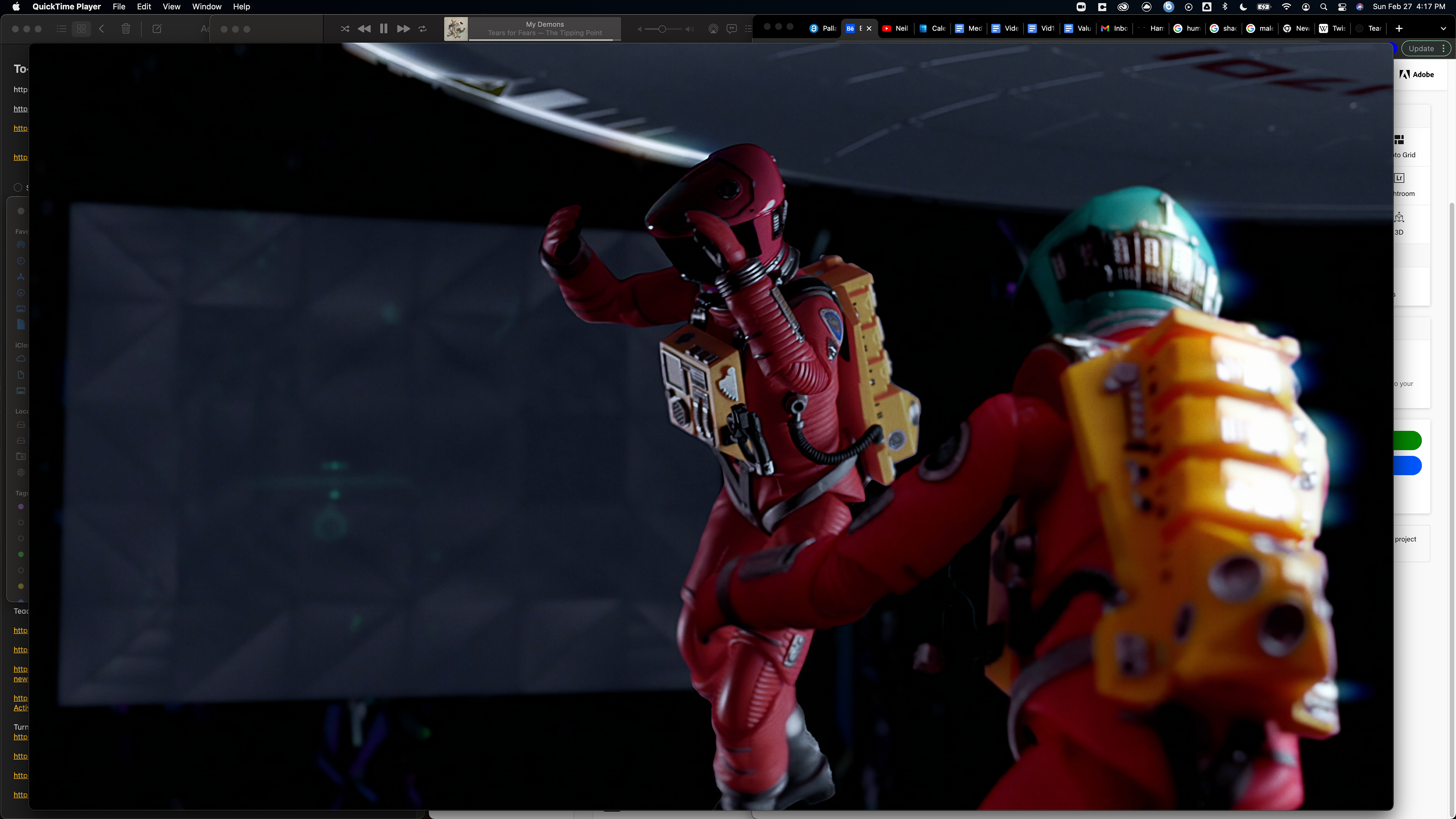The image size is (1456, 819).
Task: Open Spotlight search
Action: point(1324,7)
